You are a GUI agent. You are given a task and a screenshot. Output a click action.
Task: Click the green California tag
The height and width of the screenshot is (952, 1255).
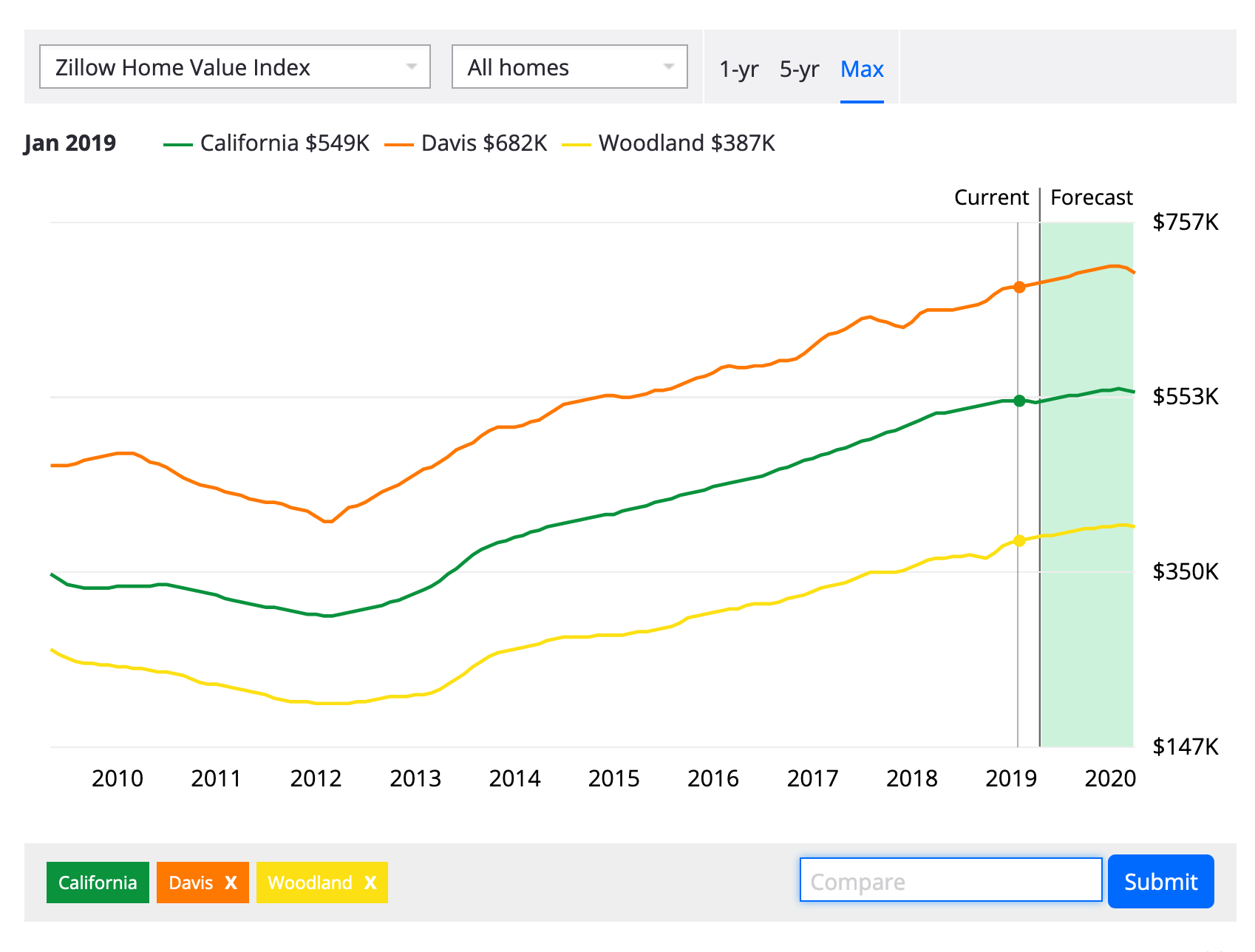pyautogui.click(x=98, y=883)
